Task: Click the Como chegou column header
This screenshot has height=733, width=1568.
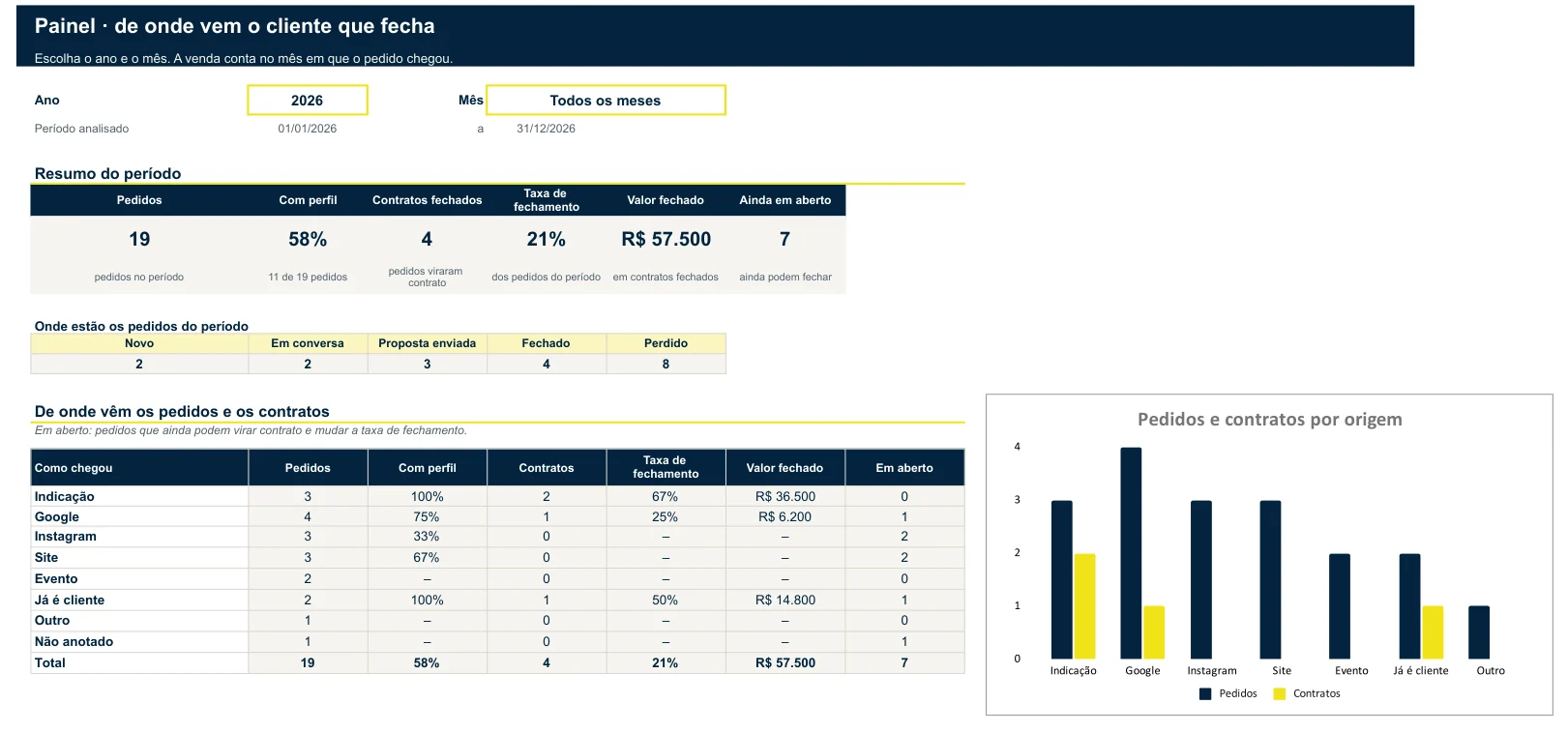Action: coord(139,468)
